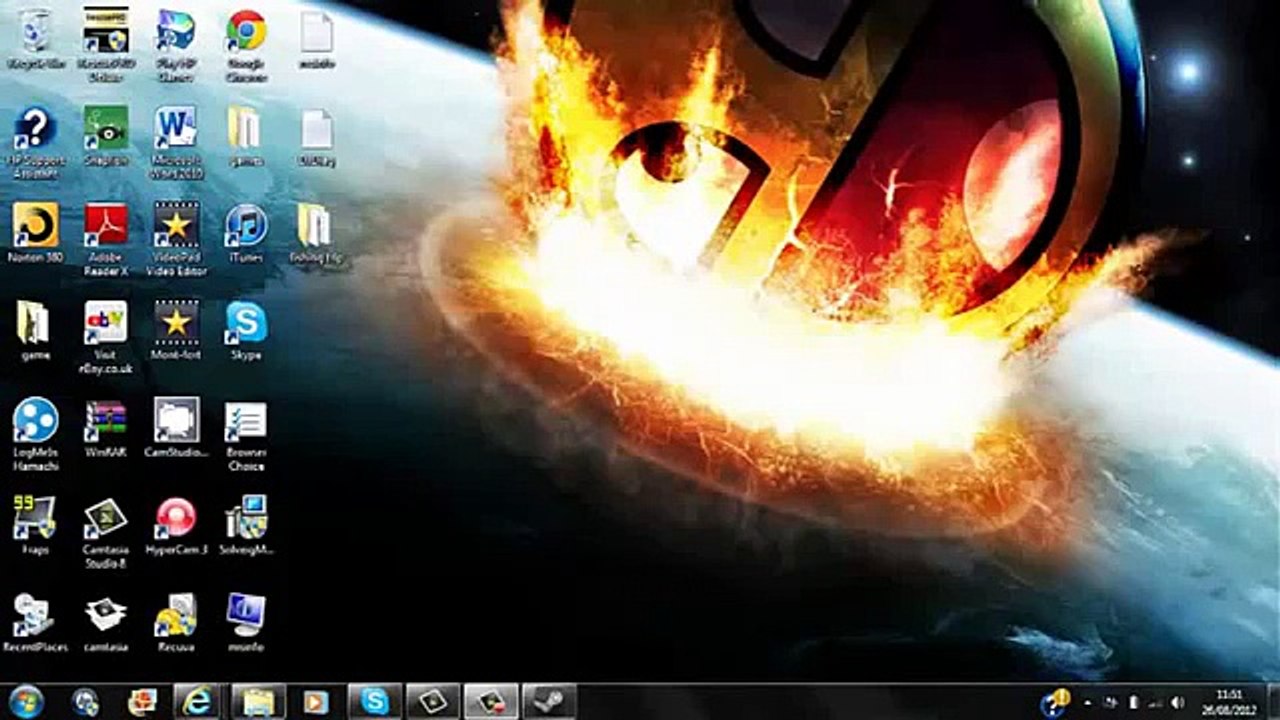Select the folder icon labeled game
1280x720 pixels.
coord(35,330)
